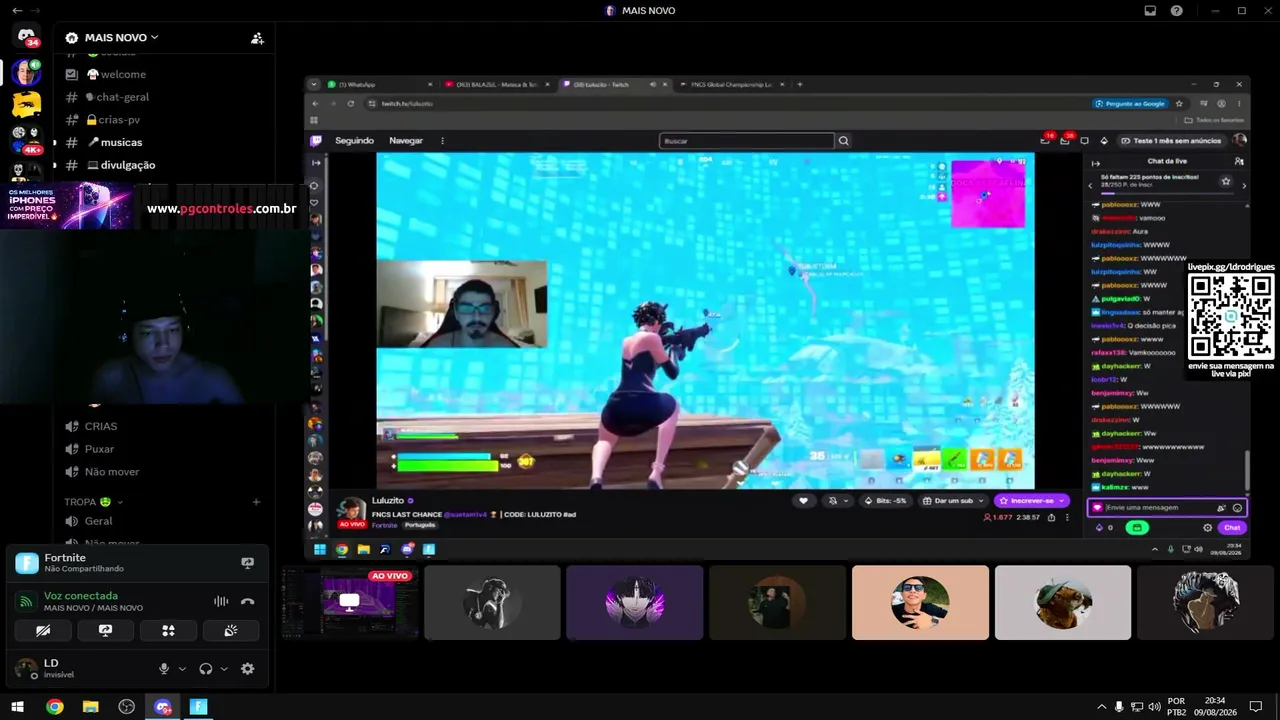Image resolution: width=1280 pixels, height=720 pixels.
Task: Open a new tab in the shared browser
Action: pos(799,84)
